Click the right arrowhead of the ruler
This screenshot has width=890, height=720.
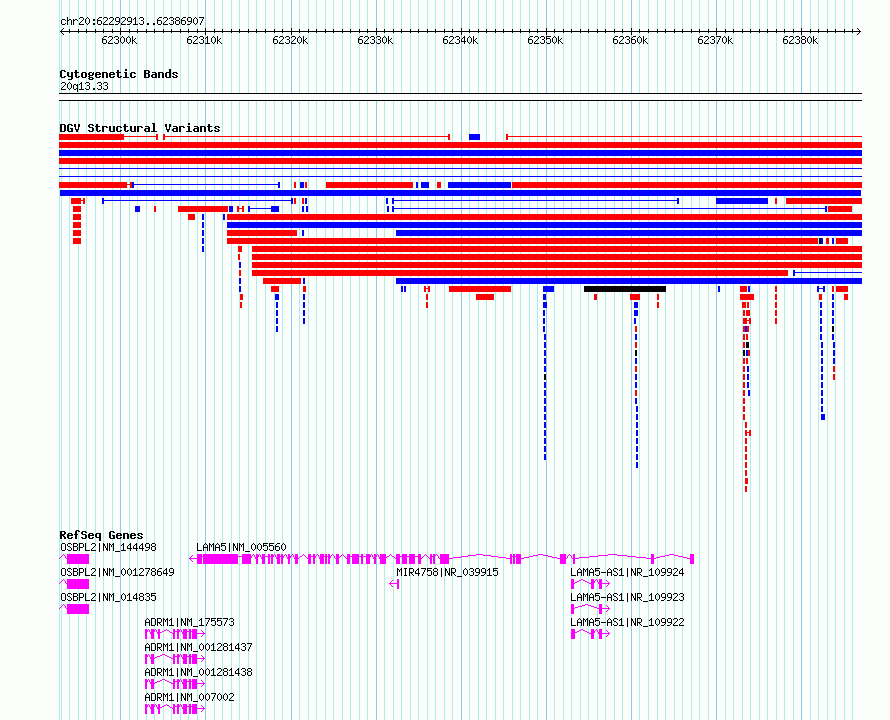point(859,32)
